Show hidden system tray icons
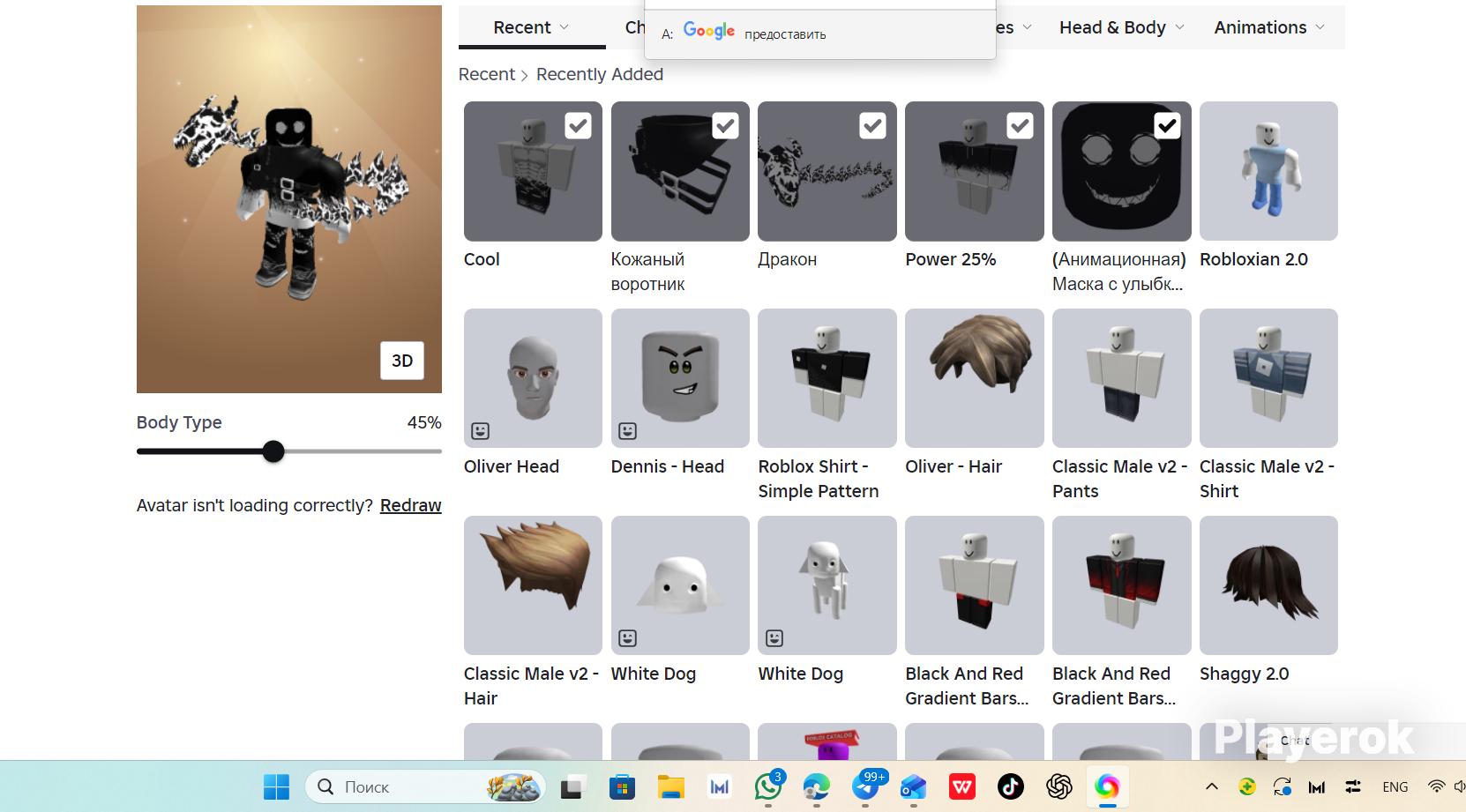The height and width of the screenshot is (812, 1466). (x=1212, y=786)
